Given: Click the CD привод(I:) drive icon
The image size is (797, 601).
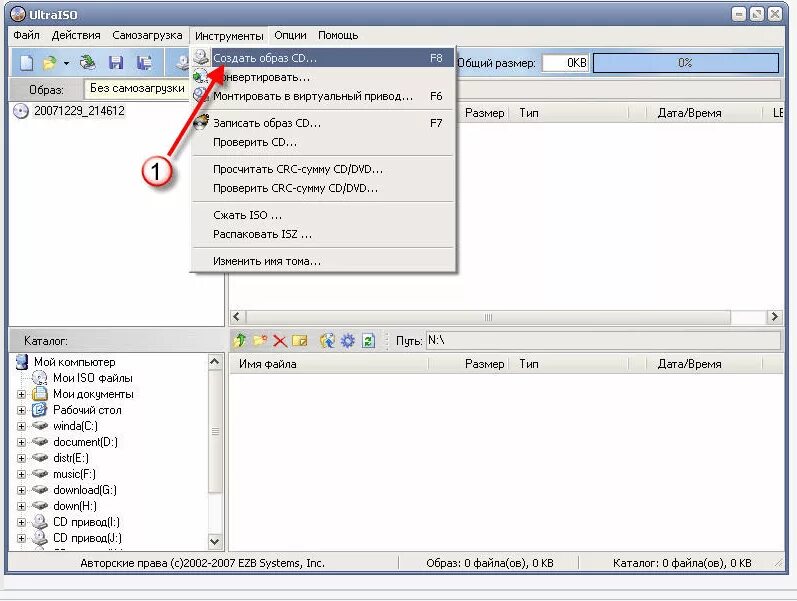Looking at the screenshot, I should click(40, 522).
